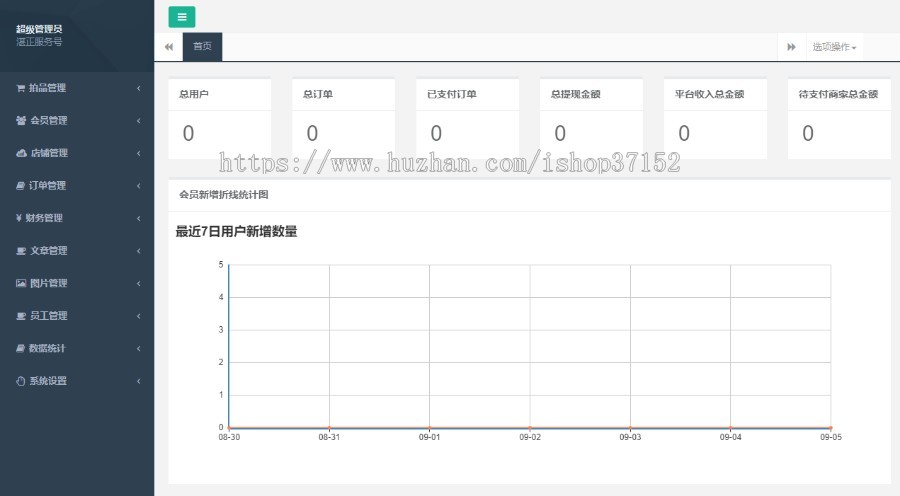The height and width of the screenshot is (496, 900).
Task: Click the tab backward double-arrow icon
Action: pos(169,46)
